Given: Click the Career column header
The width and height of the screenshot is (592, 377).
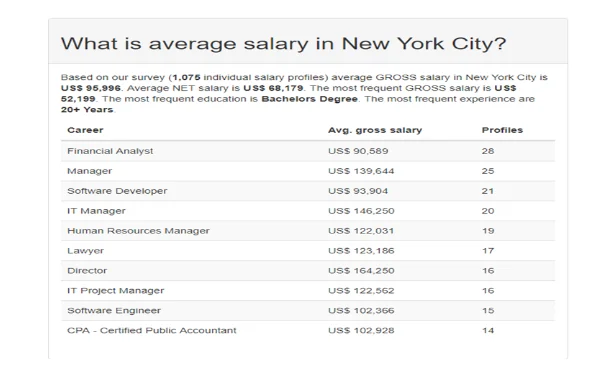Looking at the screenshot, I should [85, 130].
